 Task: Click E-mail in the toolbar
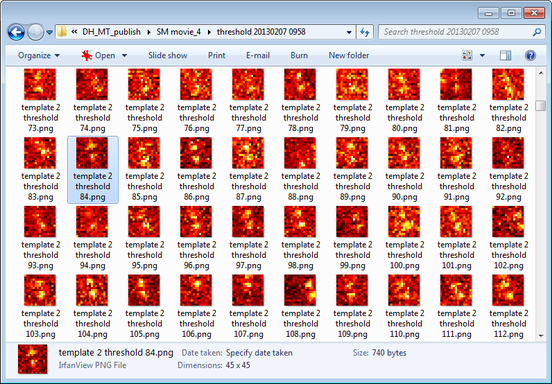[258, 56]
